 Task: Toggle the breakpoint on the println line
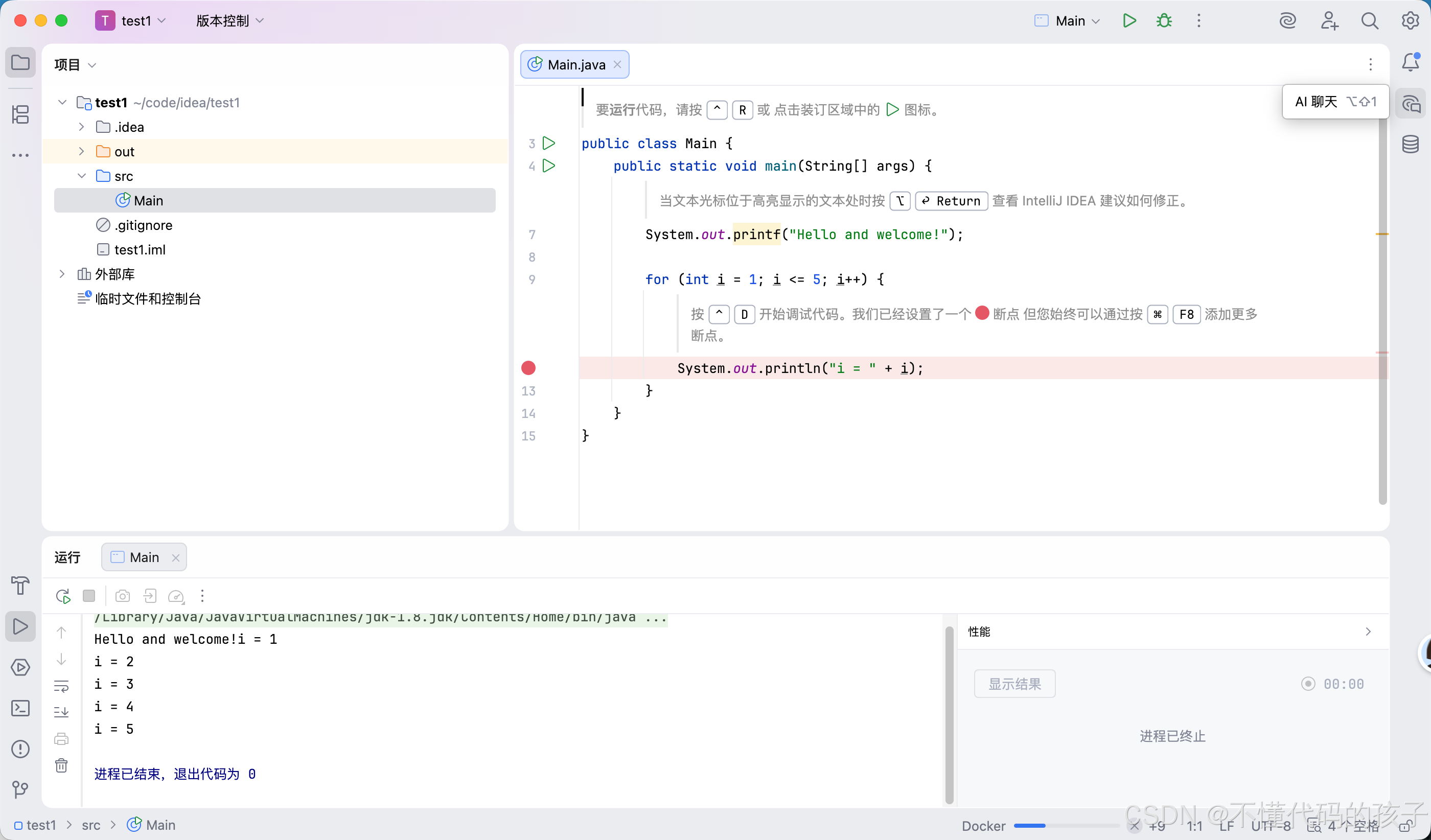tap(528, 368)
